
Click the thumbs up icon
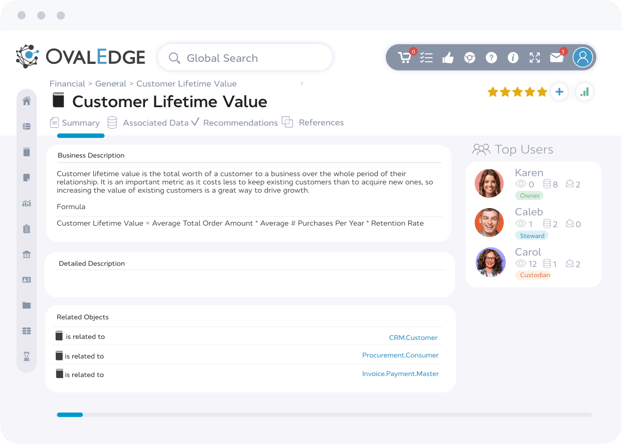[x=448, y=58]
